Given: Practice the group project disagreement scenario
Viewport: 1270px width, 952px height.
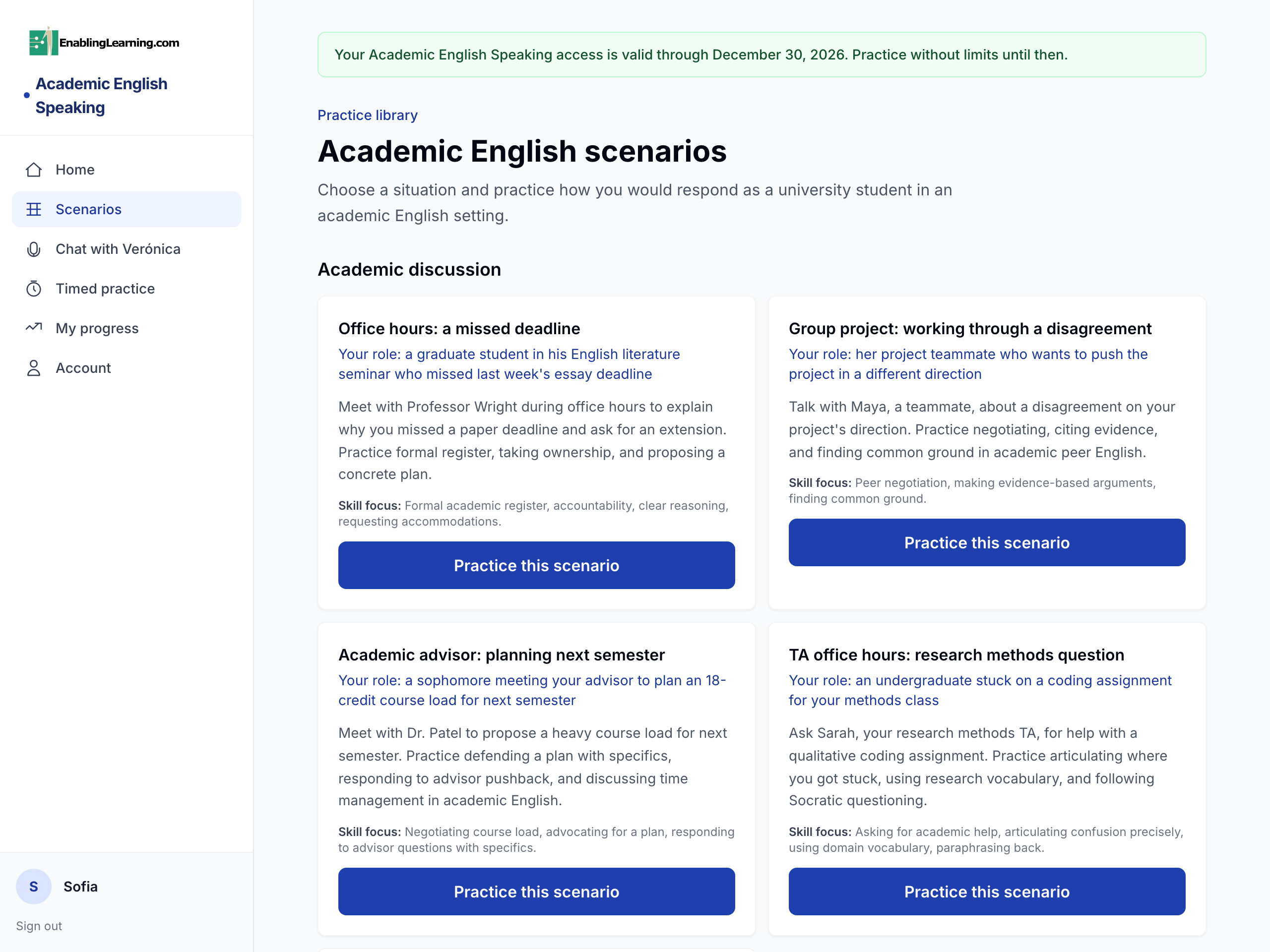Looking at the screenshot, I should pyautogui.click(x=986, y=543).
